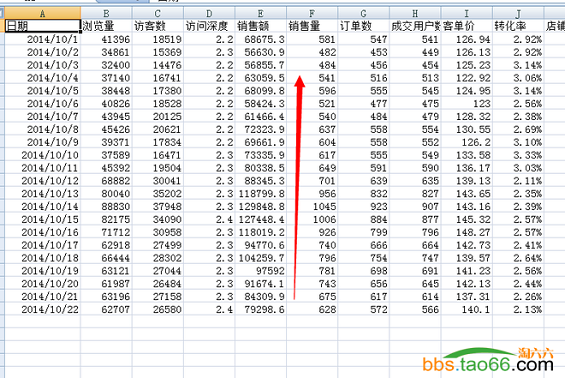Select orders cell 572
565x378 pixels.
(x=364, y=309)
